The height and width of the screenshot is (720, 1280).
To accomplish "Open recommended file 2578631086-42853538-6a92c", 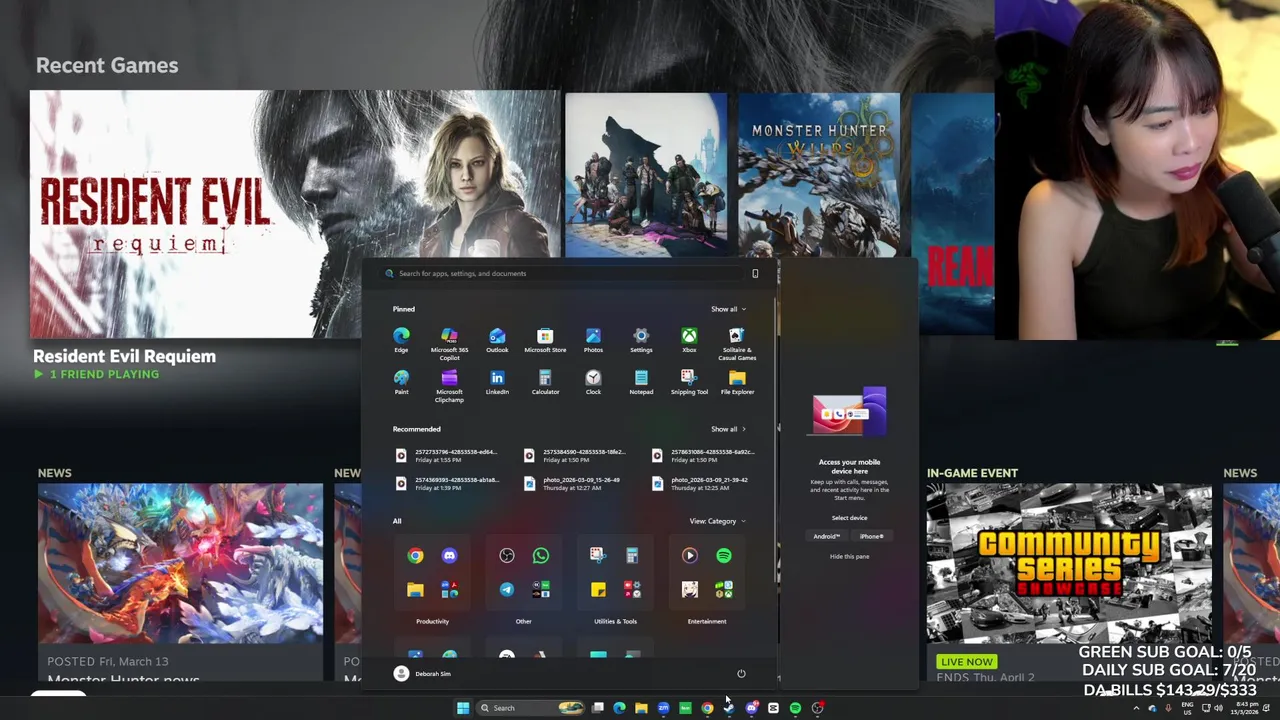I will [702, 455].
